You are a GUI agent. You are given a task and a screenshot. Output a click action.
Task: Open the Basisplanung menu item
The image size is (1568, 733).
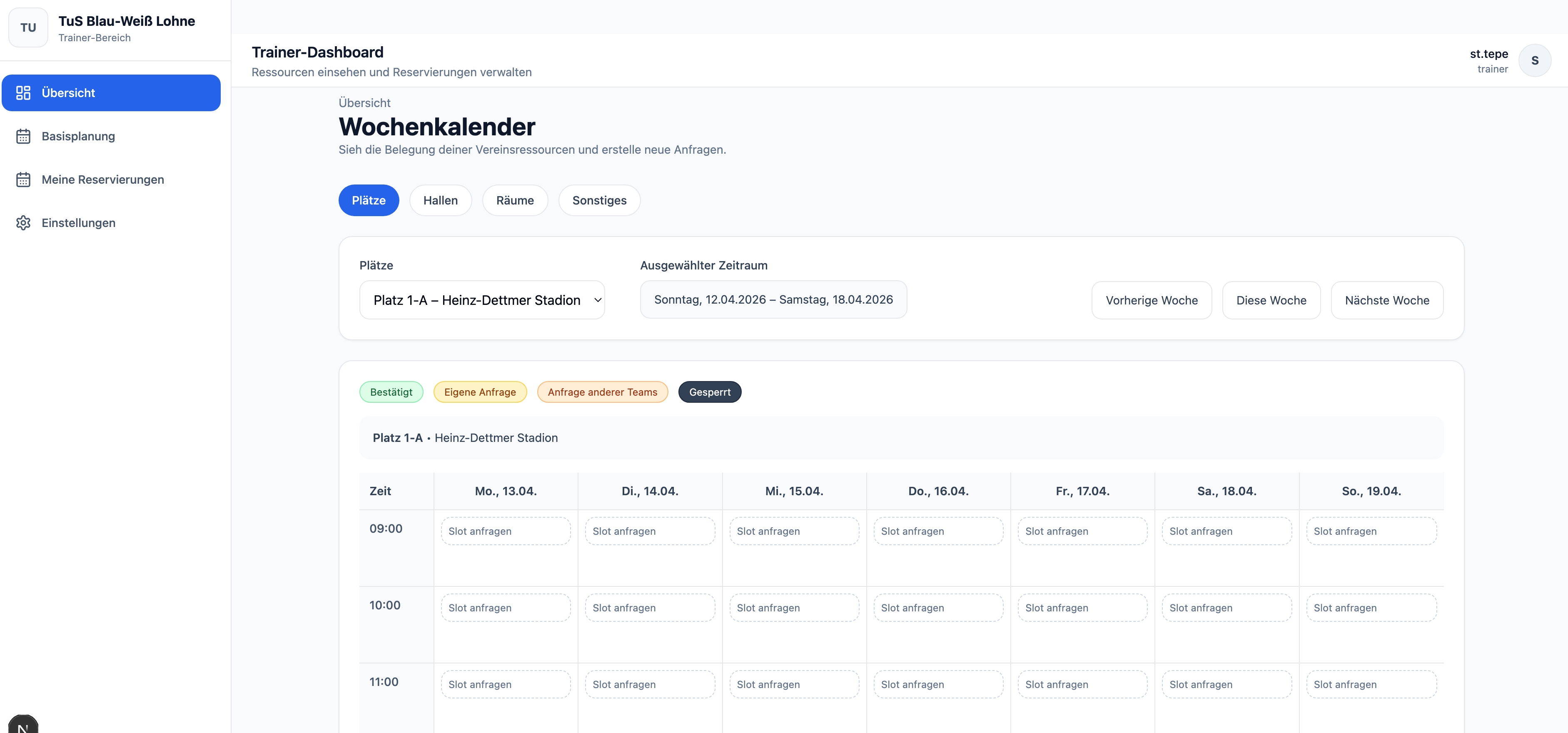(111, 136)
